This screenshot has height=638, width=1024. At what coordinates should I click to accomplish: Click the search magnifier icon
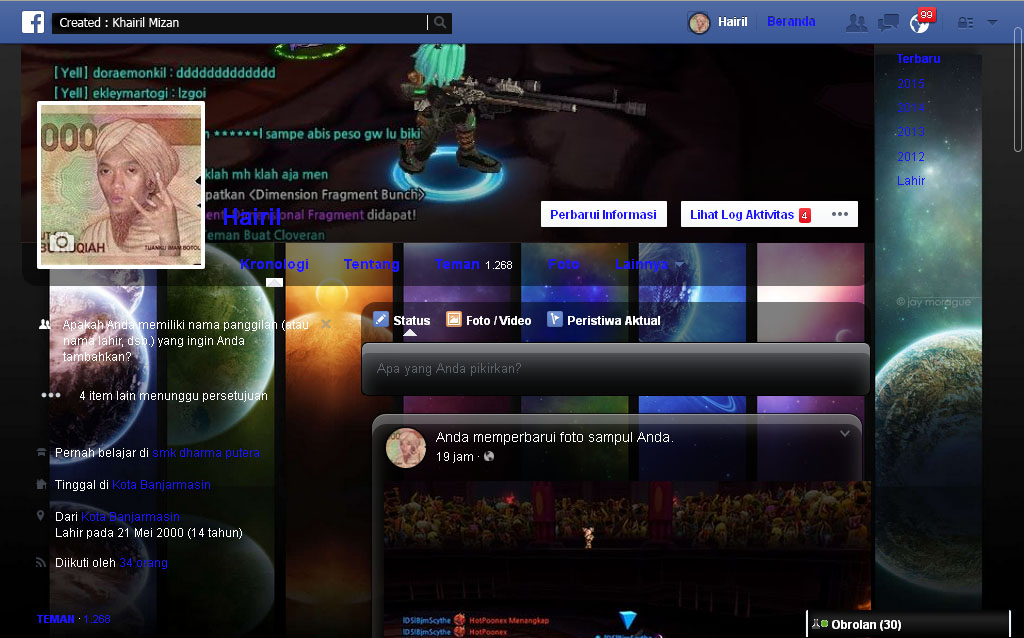tap(440, 22)
